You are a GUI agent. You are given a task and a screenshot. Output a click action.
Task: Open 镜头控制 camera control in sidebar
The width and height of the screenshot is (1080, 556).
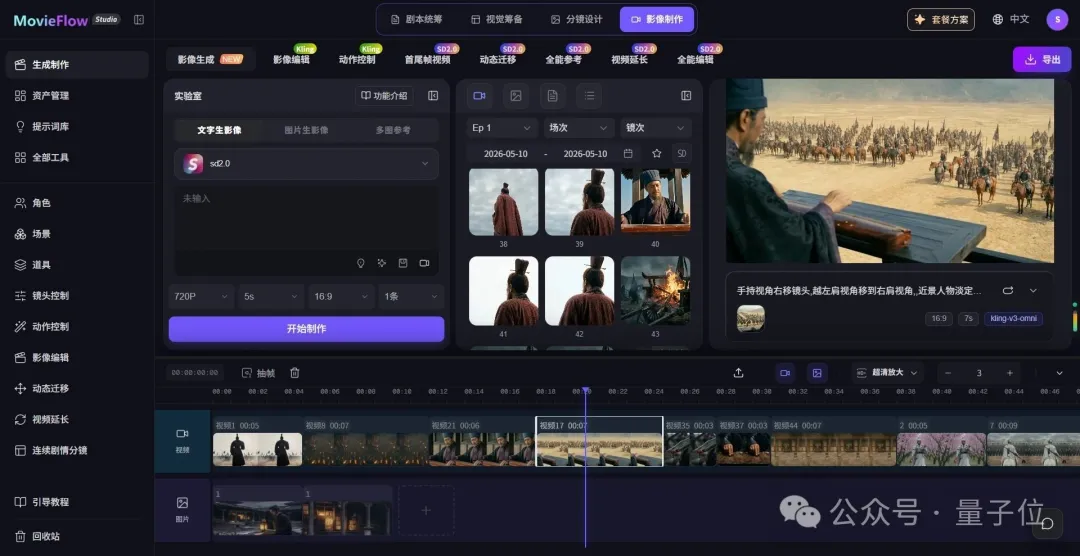(x=76, y=296)
